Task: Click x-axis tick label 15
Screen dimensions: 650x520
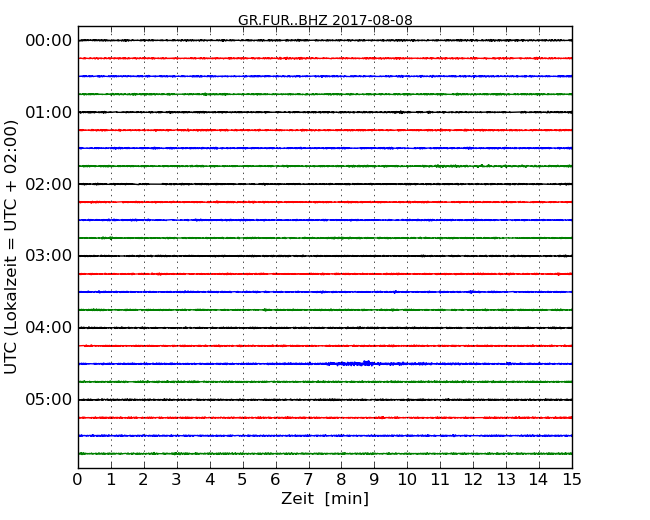Action: click(x=572, y=480)
